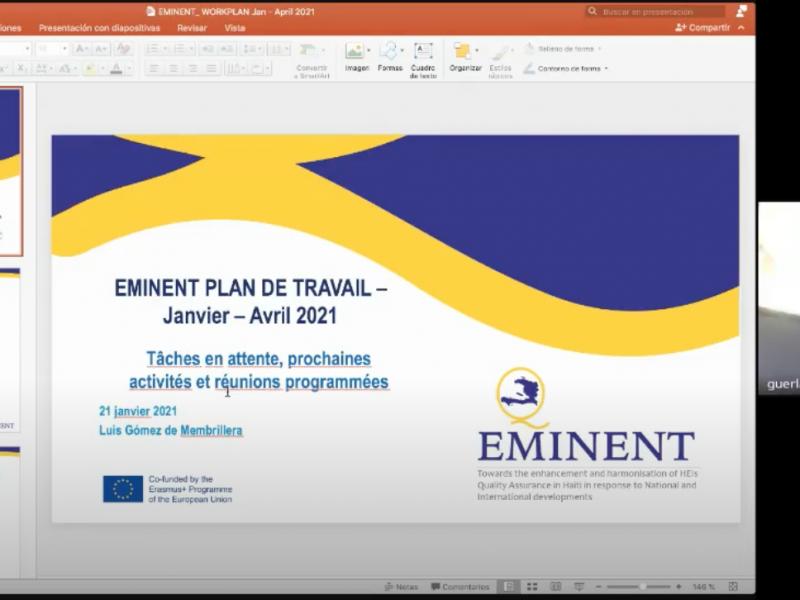Fit slide to current window
This screenshot has width=800, height=600.
point(733,587)
